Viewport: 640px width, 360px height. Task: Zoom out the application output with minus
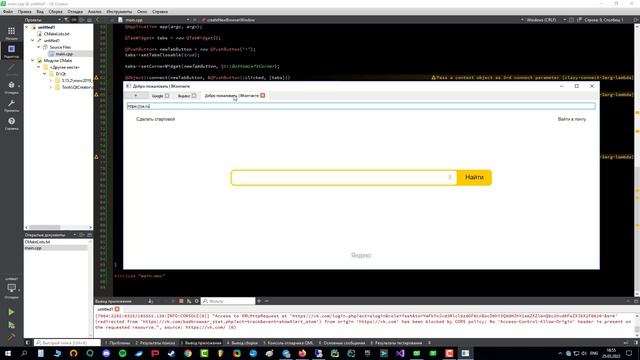267,301
